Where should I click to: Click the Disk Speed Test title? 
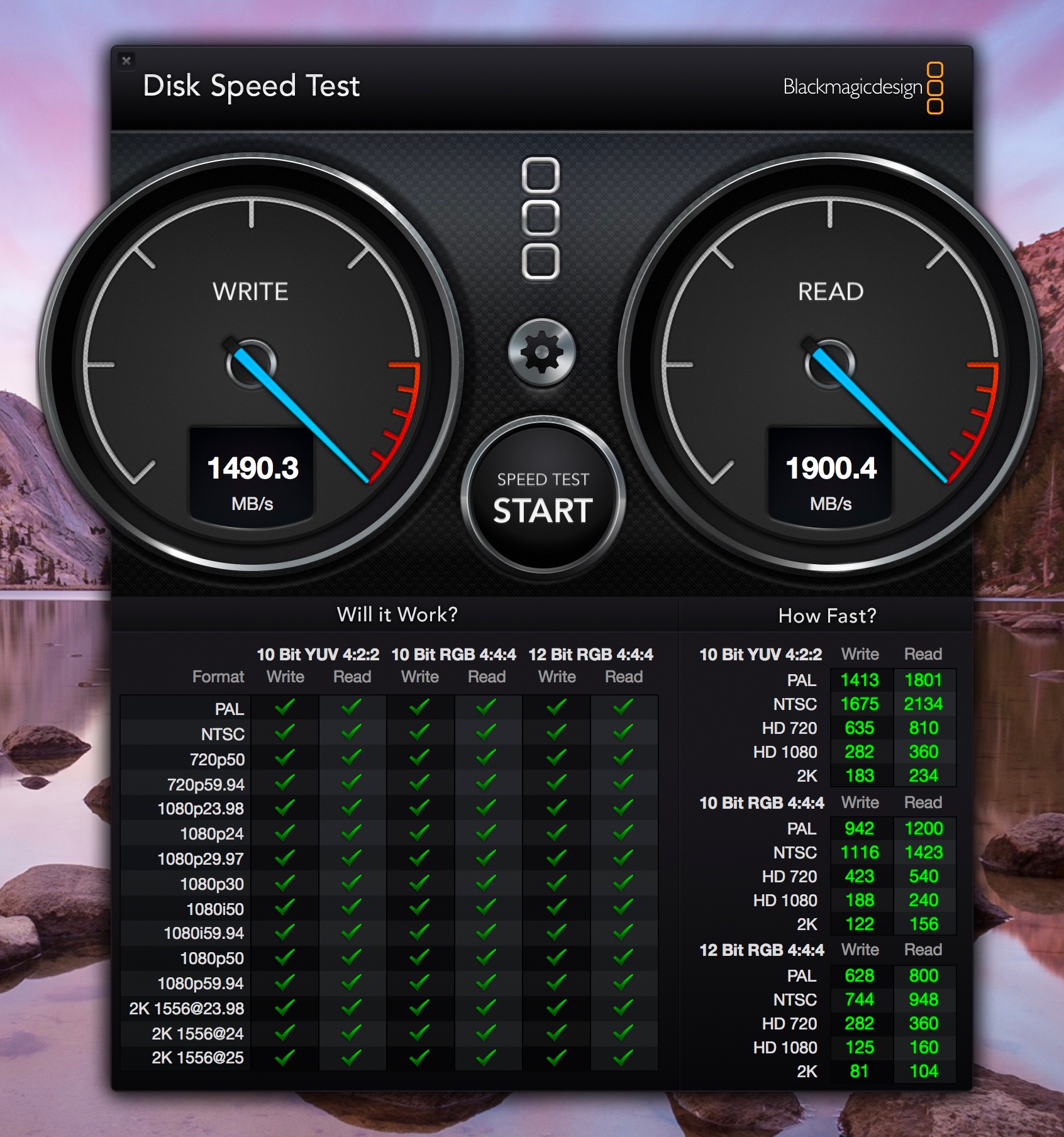click(251, 86)
